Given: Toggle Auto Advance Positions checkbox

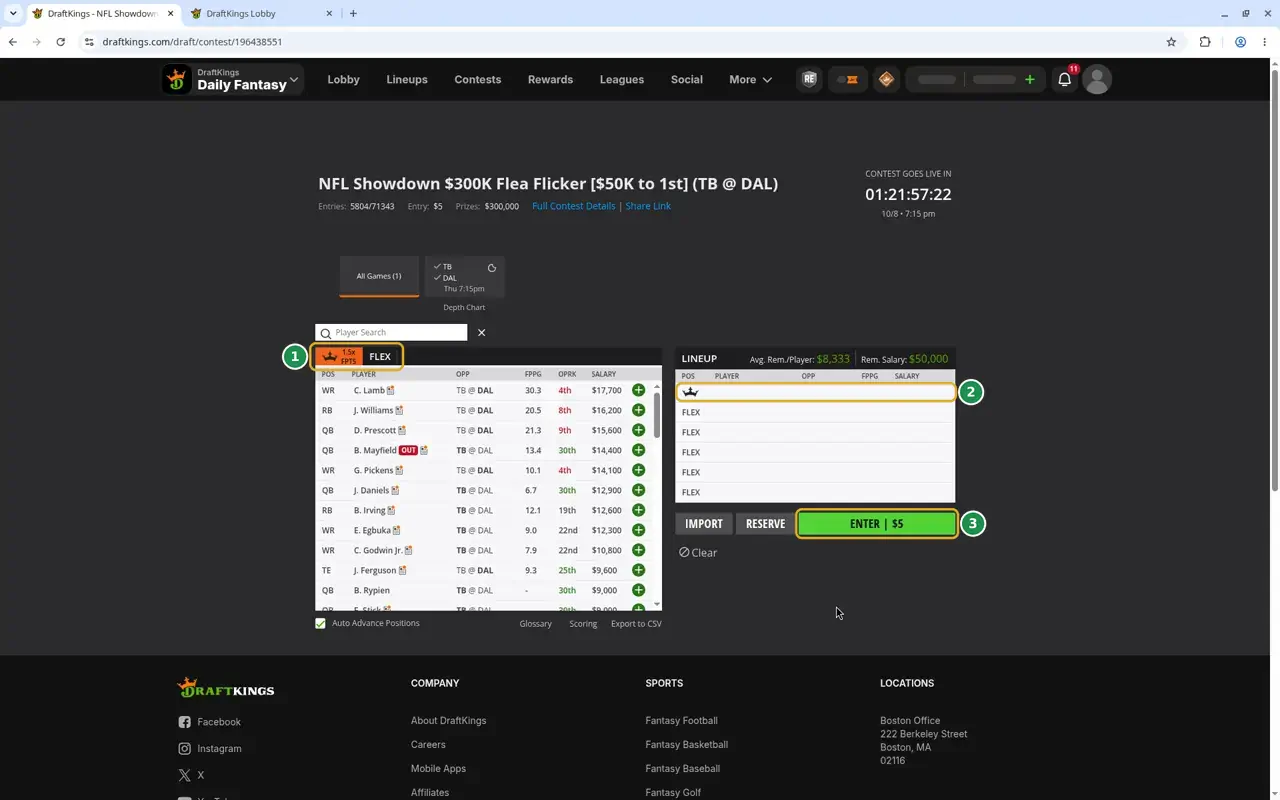Looking at the screenshot, I should coord(321,623).
